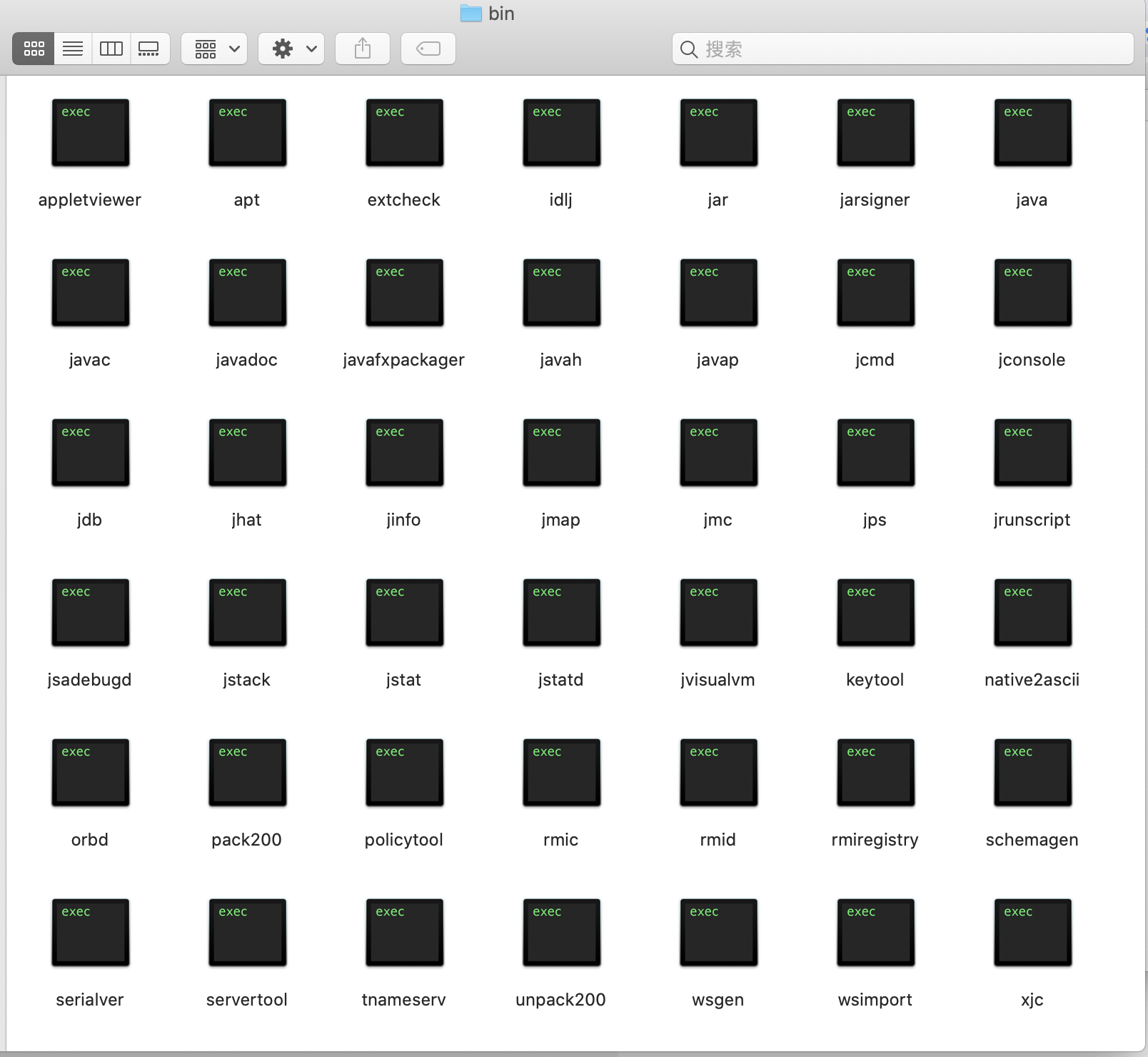This screenshot has height=1057, width=1148.
Task: Select the xjc exec thumbnail
Action: (1033, 933)
